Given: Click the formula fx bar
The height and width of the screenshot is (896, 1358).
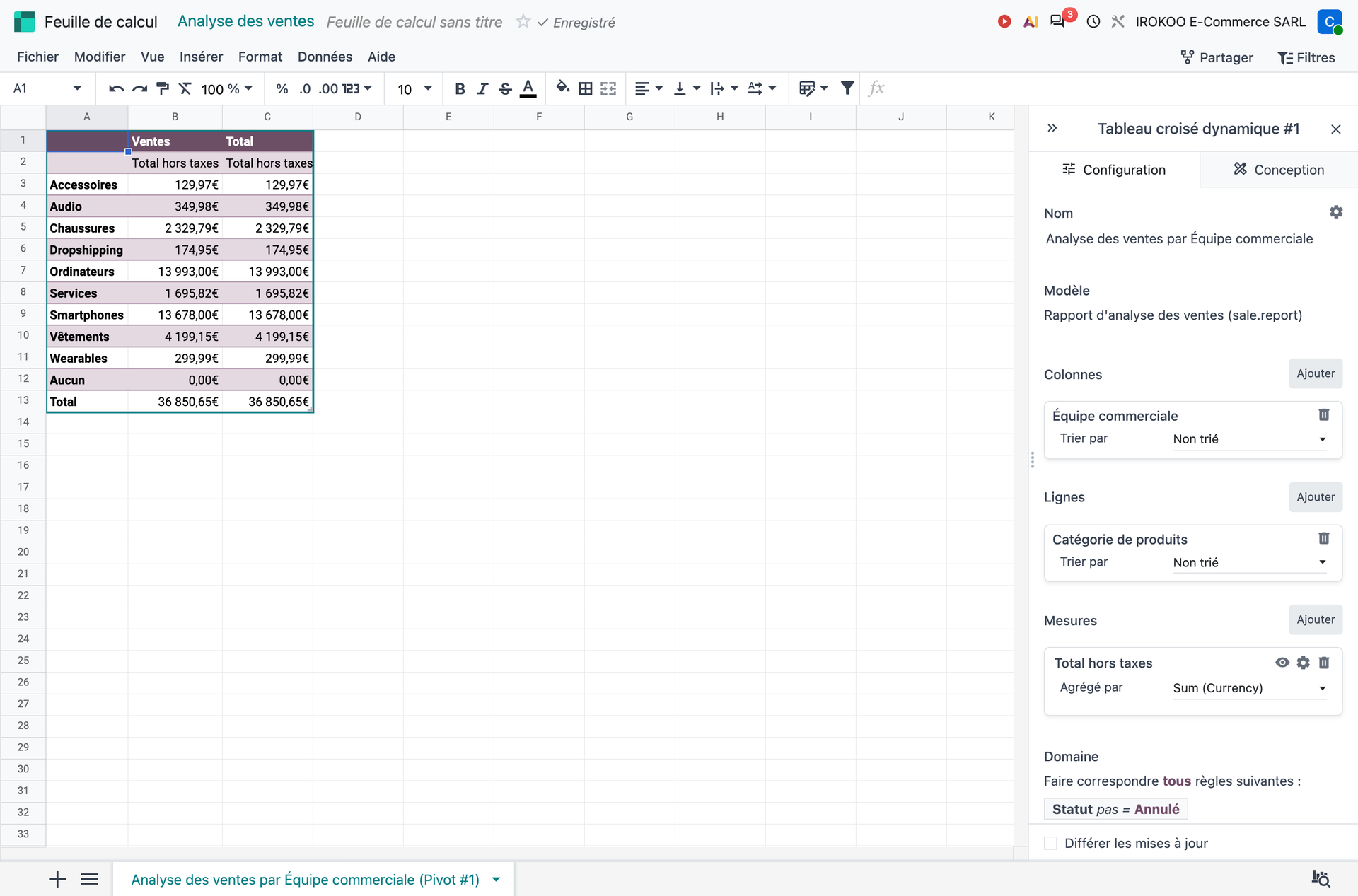Looking at the screenshot, I should tap(877, 88).
